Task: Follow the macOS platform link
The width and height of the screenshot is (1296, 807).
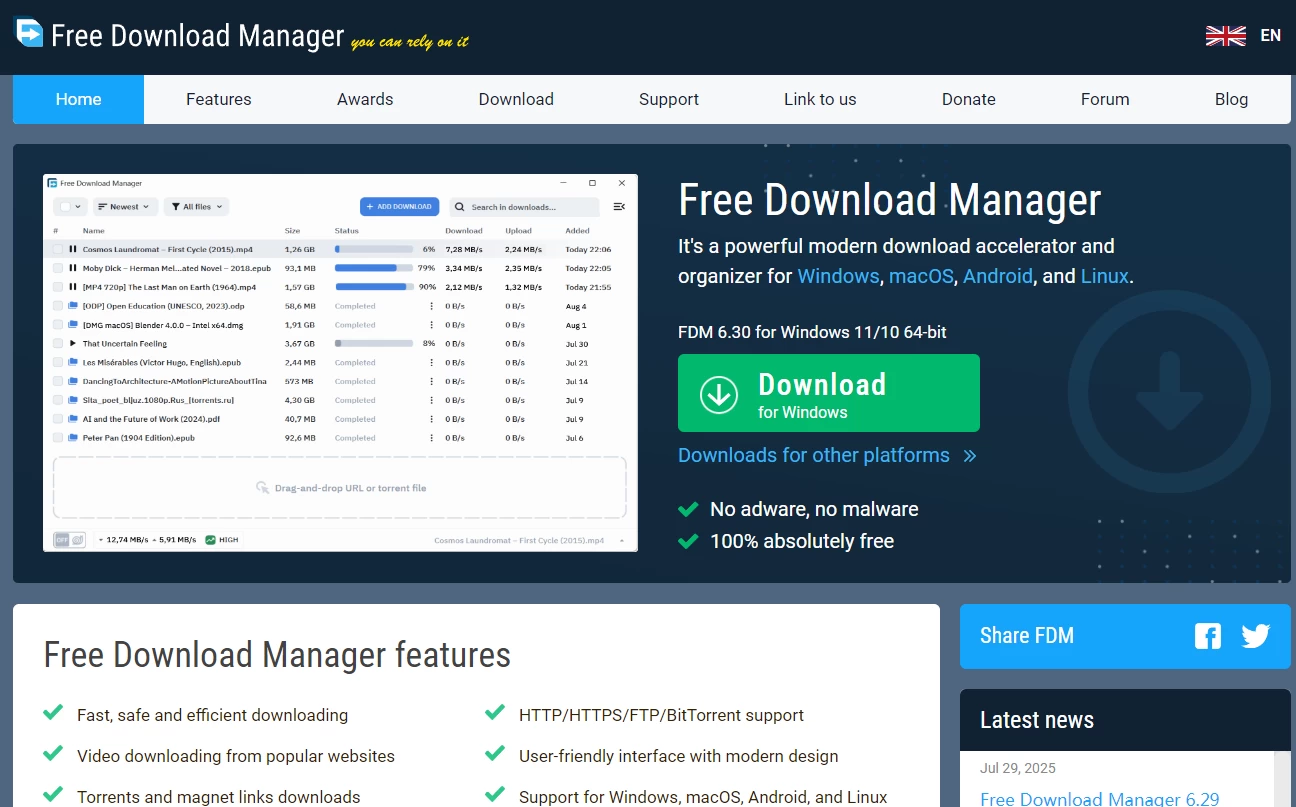Action: 922,276
